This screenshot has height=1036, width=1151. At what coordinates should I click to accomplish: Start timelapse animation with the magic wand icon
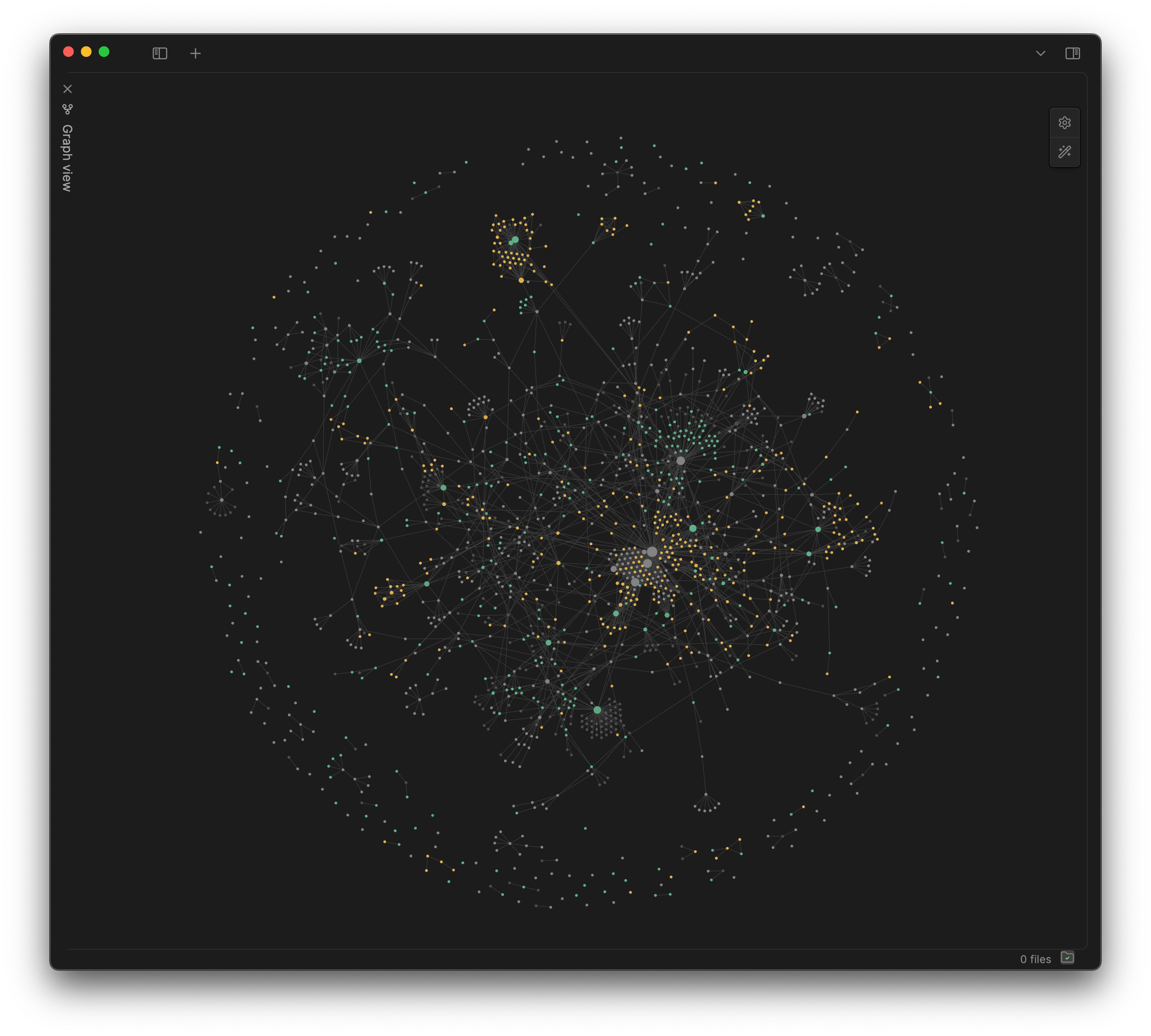[x=1064, y=152]
